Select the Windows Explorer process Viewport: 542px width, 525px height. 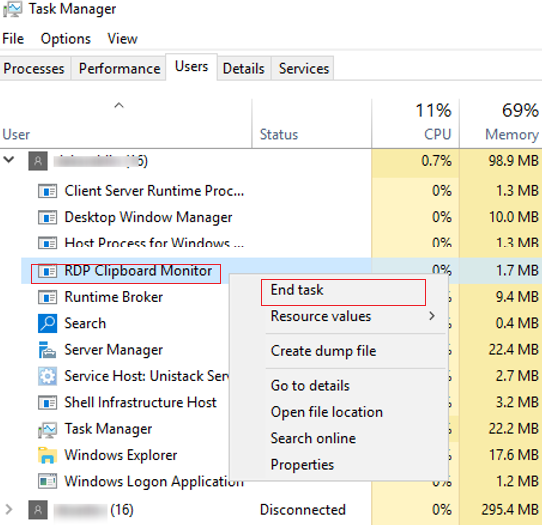click(121, 455)
